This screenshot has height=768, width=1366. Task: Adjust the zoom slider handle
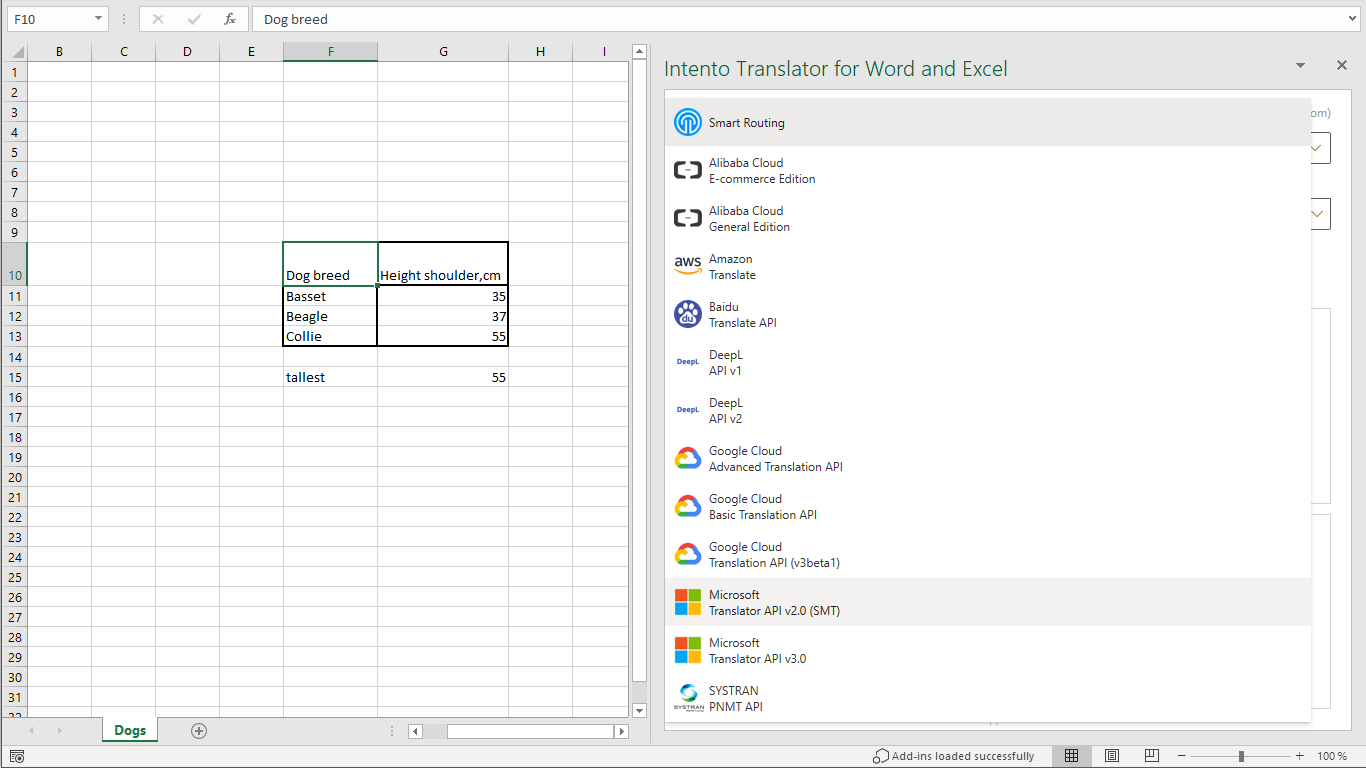tap(1241, 756)
